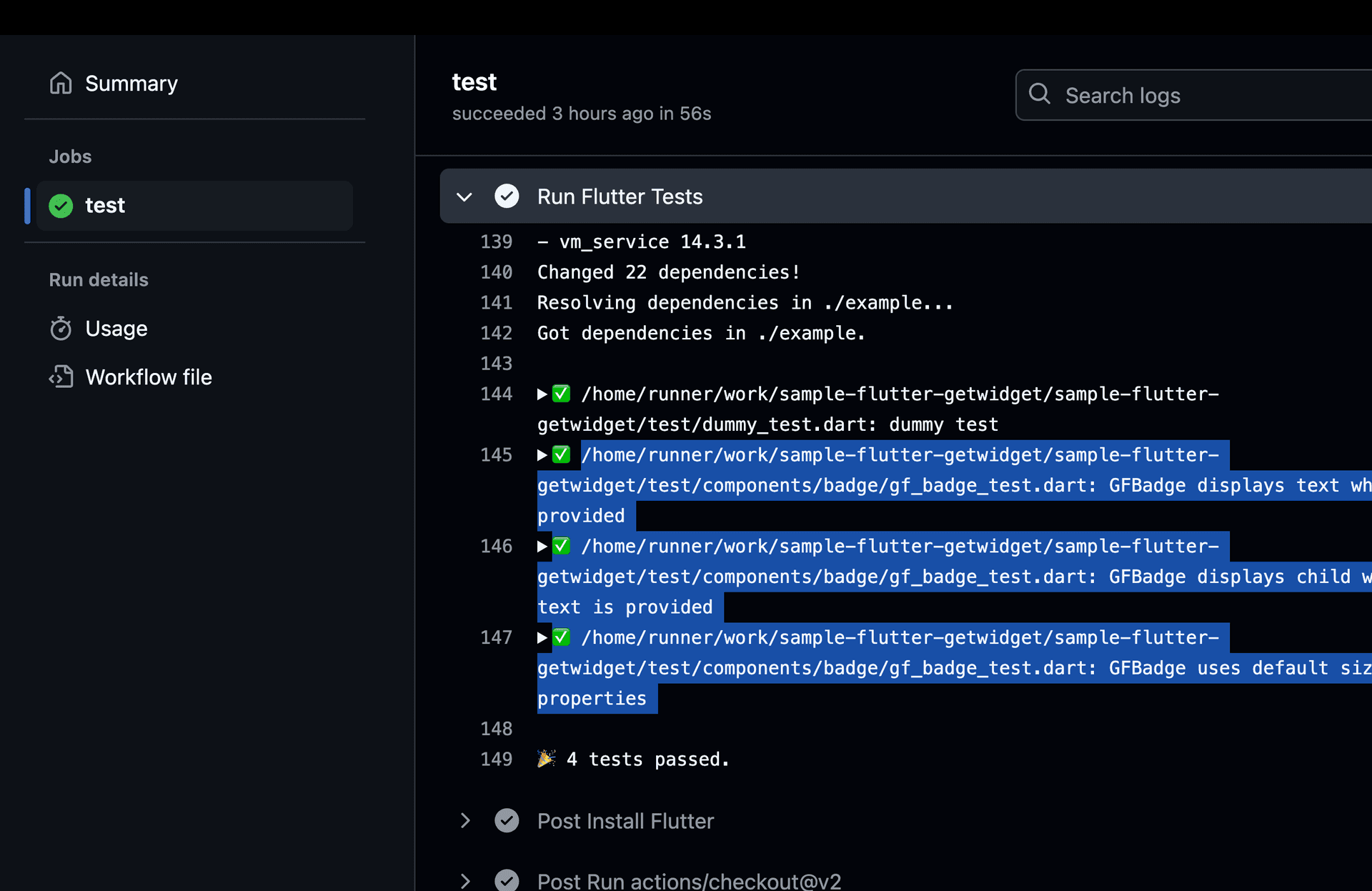
Task: Open the Usage details link
Action: coord(116,329)
